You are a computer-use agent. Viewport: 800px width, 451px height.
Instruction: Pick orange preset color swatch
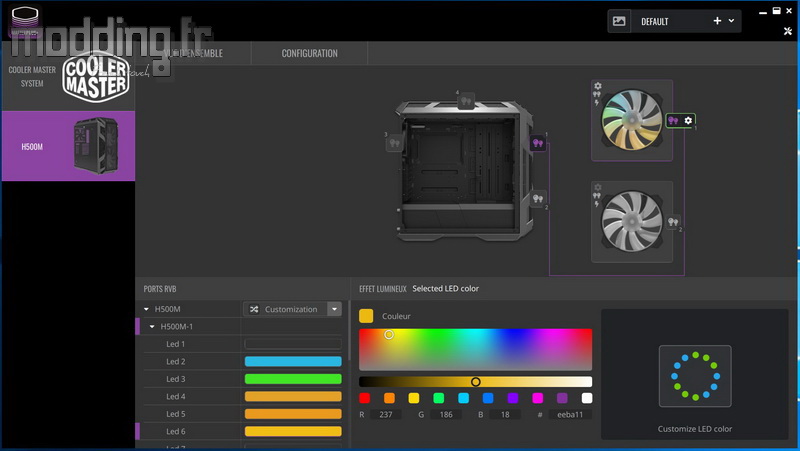[389, 398]
